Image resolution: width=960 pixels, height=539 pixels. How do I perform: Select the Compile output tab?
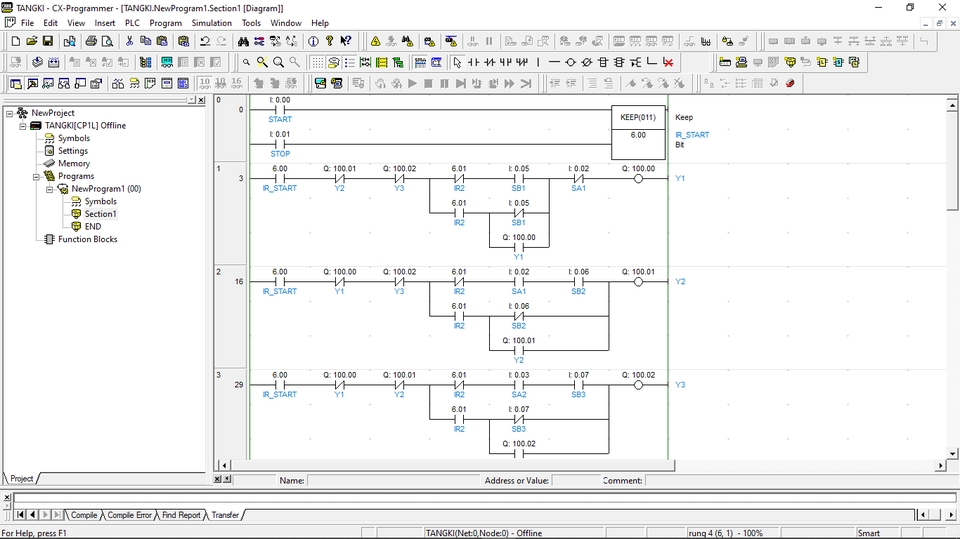click(84, 515)
